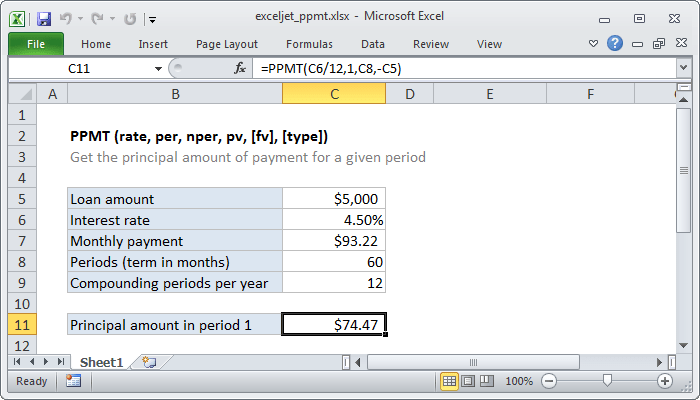Viewport: 700px width, 400px height.
Task: Open the Customize Quick Access Toolbar dropdown
Action: pos(152,19)
